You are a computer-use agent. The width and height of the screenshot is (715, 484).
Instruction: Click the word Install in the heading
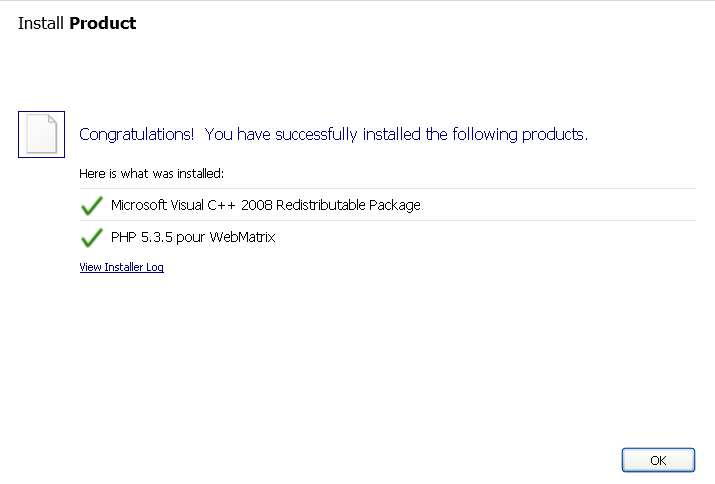point(41,23)
